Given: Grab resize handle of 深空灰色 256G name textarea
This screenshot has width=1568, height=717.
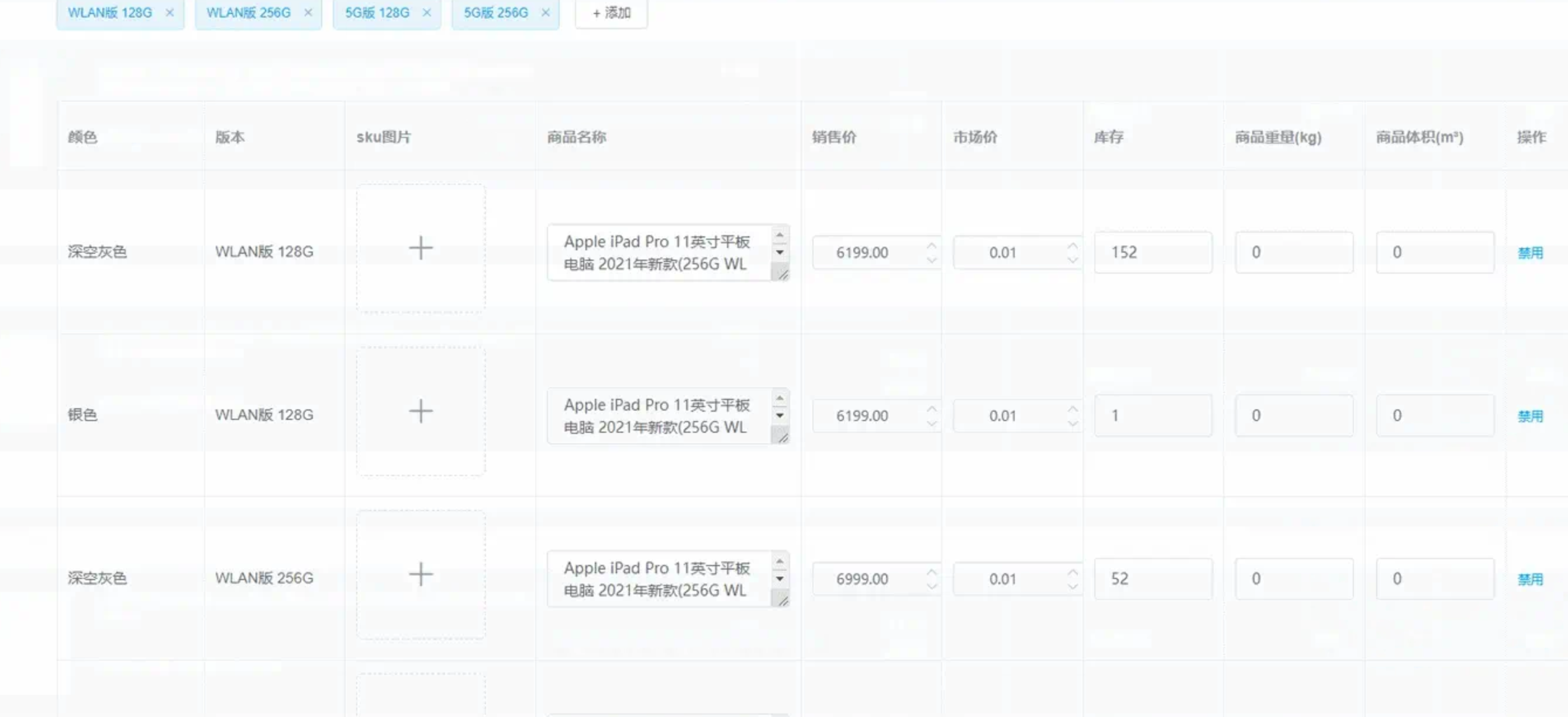Looking at the screenshot, I should 782,600.
